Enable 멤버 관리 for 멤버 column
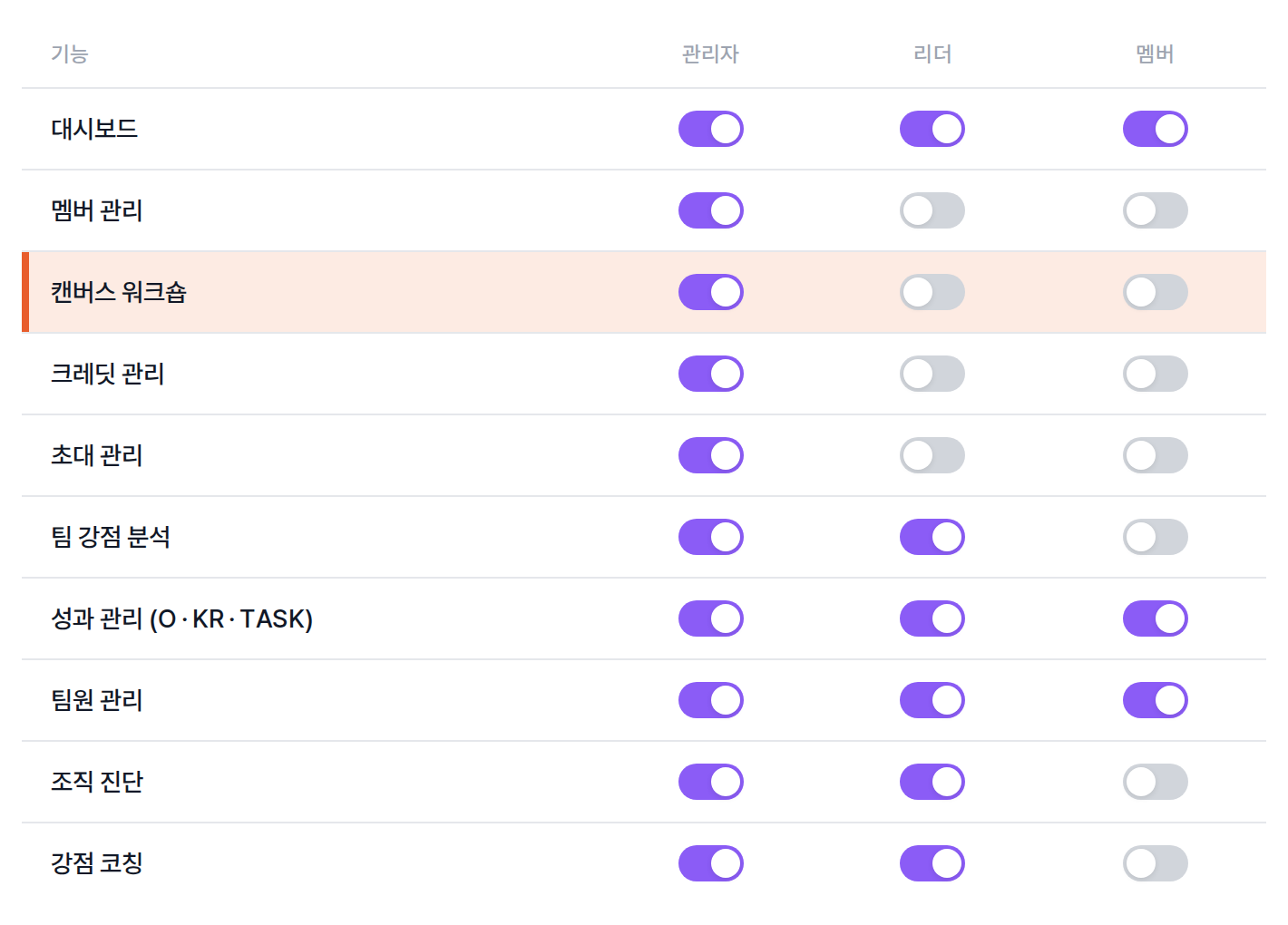 click(x=1156, y=210)
